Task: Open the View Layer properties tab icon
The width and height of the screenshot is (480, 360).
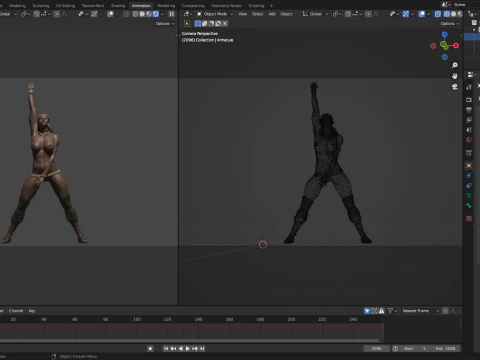Action: tap(469, 120)
